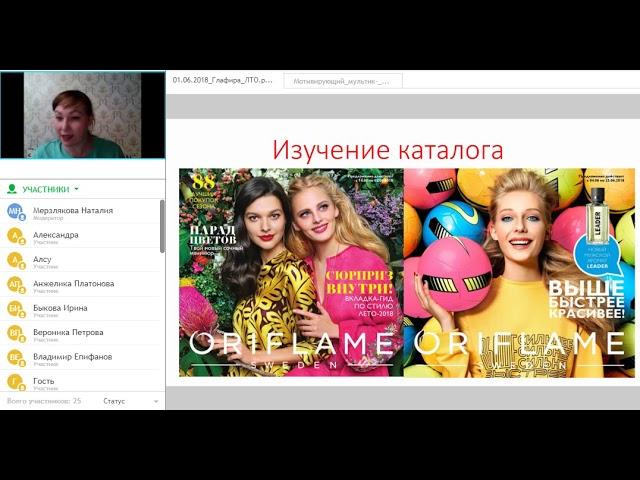Viewport: 640px width, 480px height.
Task: Click the presenter webcam video
Action: point(82,115)
